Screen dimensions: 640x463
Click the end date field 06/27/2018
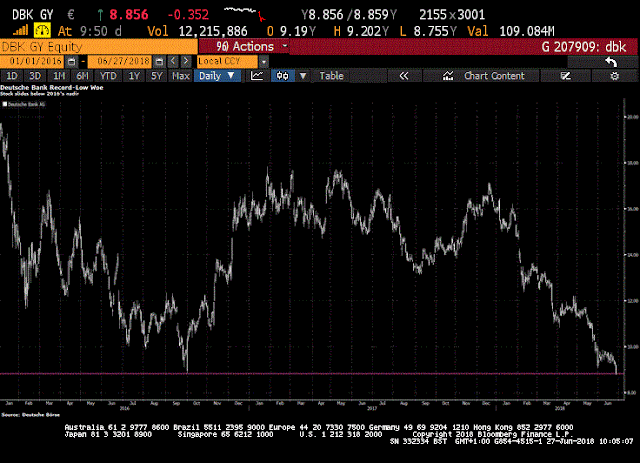coord(120,61)
